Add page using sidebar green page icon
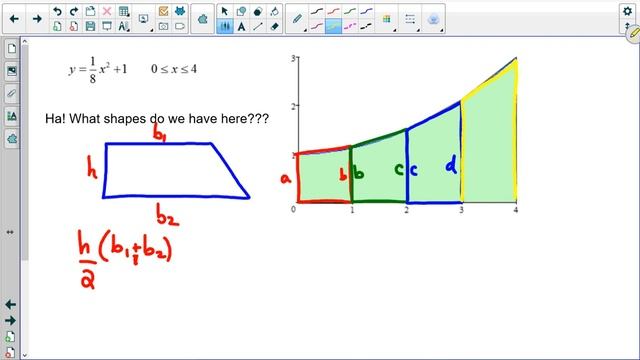This screenshot has width=640, height=360. click(x=10, y=337)
